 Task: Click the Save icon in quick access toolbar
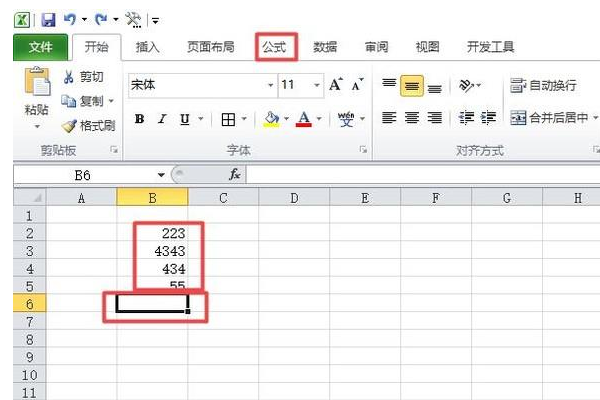tap(48, 20)
